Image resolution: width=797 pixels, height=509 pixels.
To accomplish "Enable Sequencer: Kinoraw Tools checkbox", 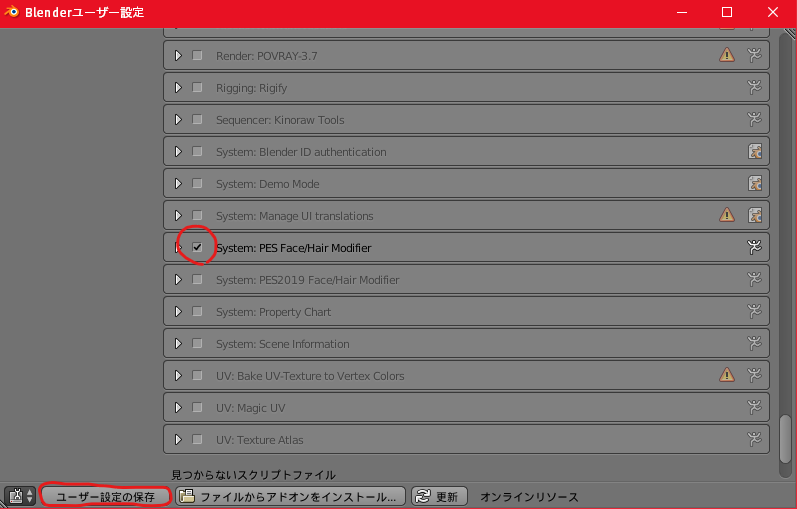I will [x=197, y=119].
